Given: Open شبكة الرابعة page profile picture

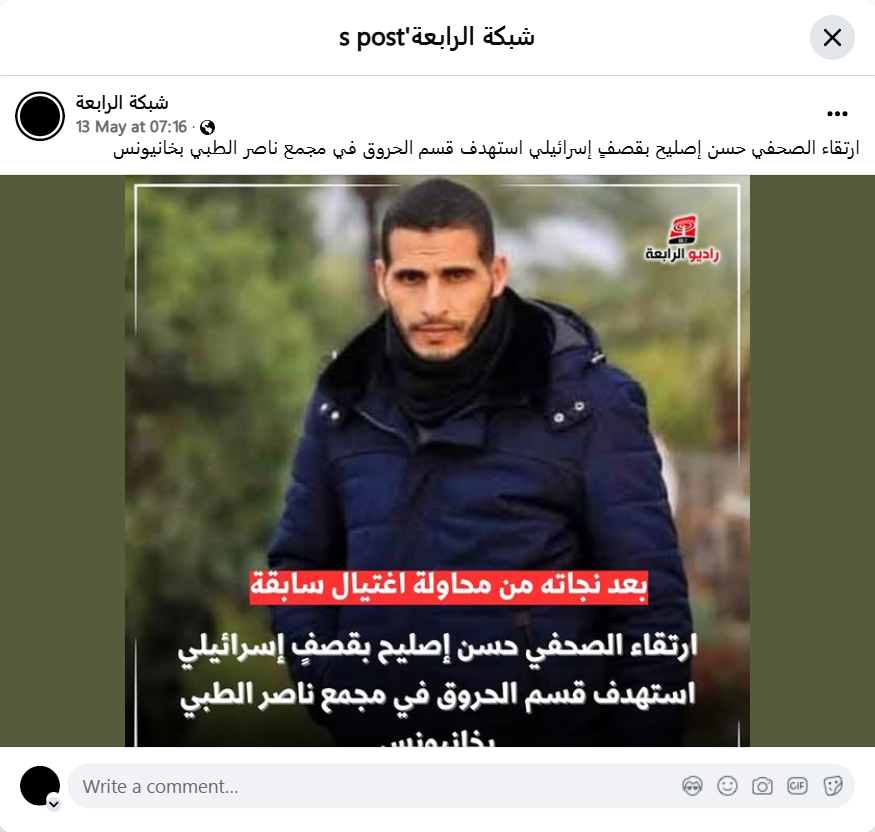Looking at the screenshot, I should pyautogui.click(x=40, y=116).
